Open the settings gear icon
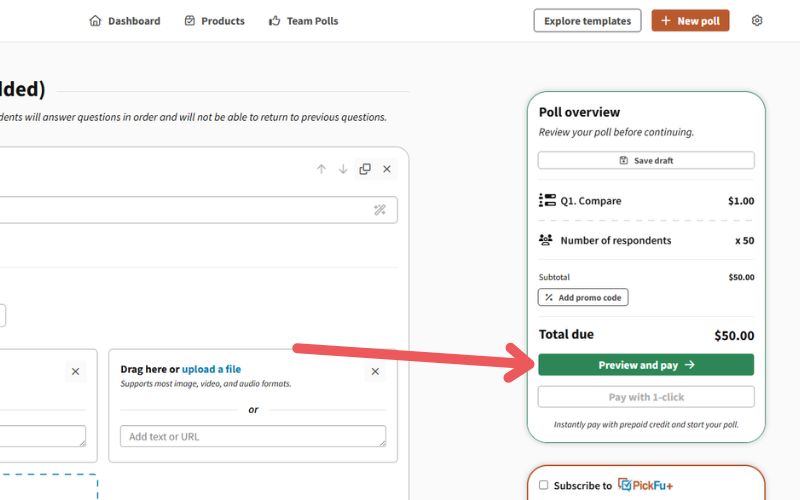Viewport: 800px width, 500px height. (x=757, y=20)
